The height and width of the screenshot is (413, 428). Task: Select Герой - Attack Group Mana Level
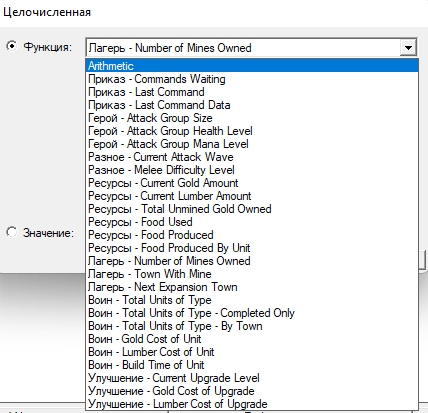point(252,144)
